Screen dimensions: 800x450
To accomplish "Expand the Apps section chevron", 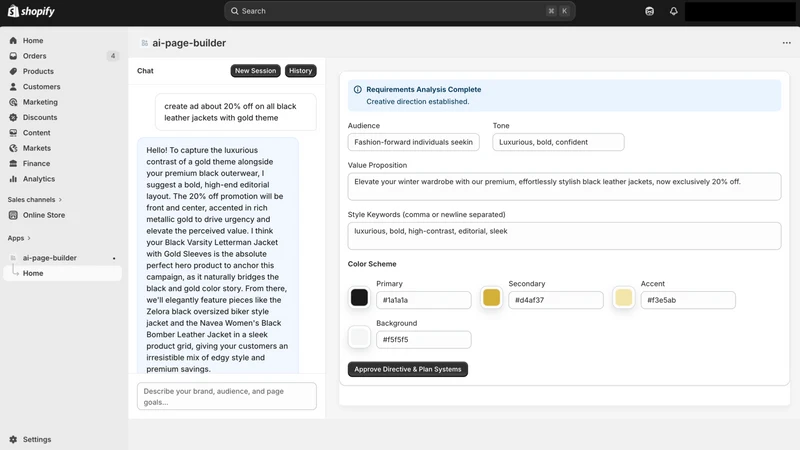I will click(x=29, y=238).
